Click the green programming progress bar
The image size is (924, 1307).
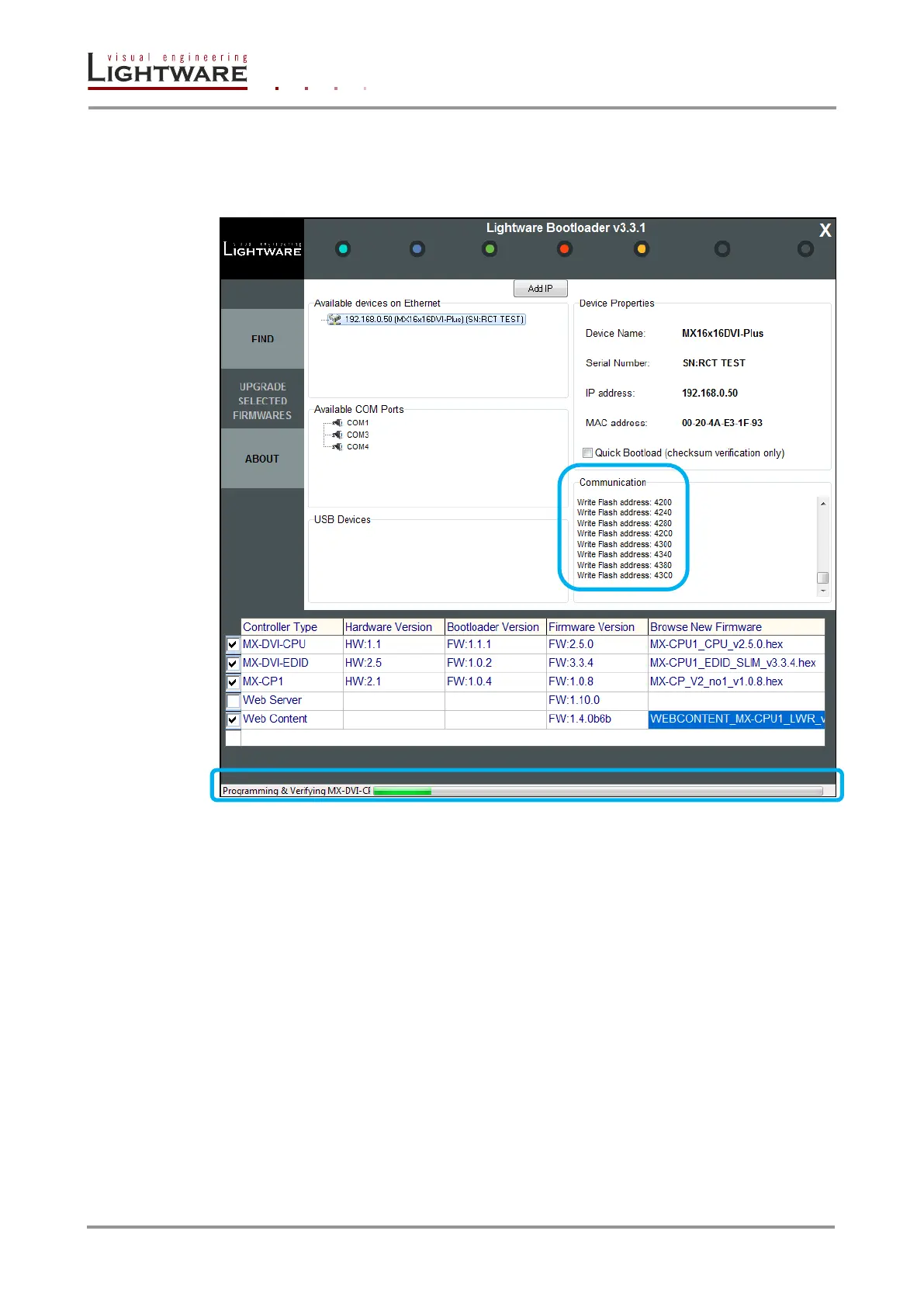pos(597,791)
